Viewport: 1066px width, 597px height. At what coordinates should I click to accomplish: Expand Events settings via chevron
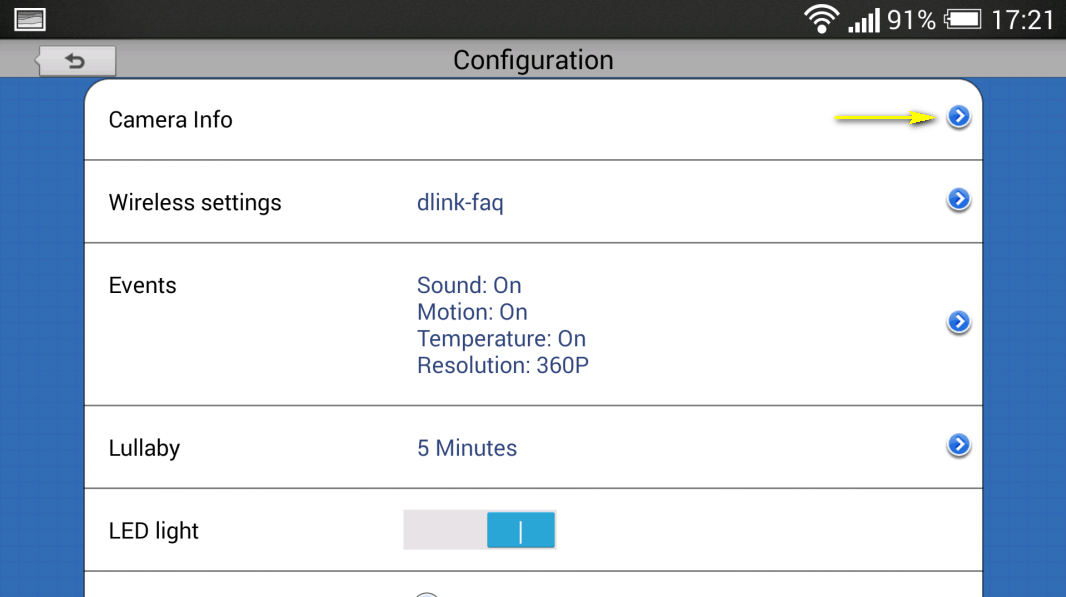[959, 322]
